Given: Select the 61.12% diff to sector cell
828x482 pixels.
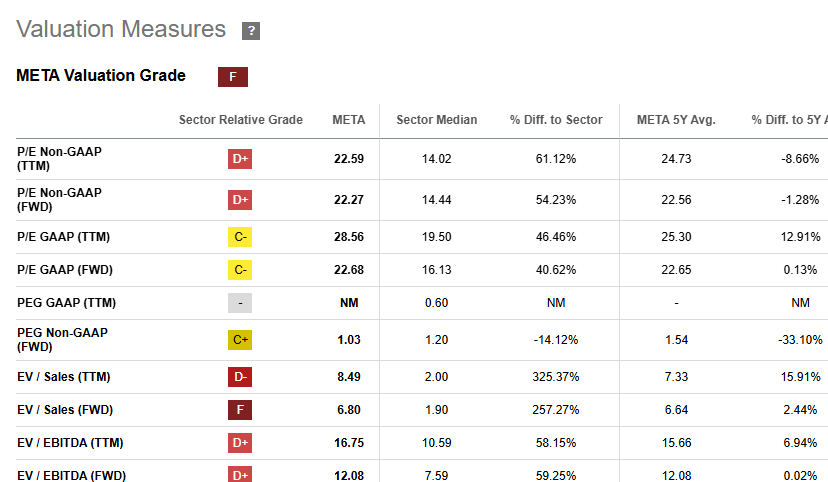Looking at the screenshot, I should [x=556, y=159].
